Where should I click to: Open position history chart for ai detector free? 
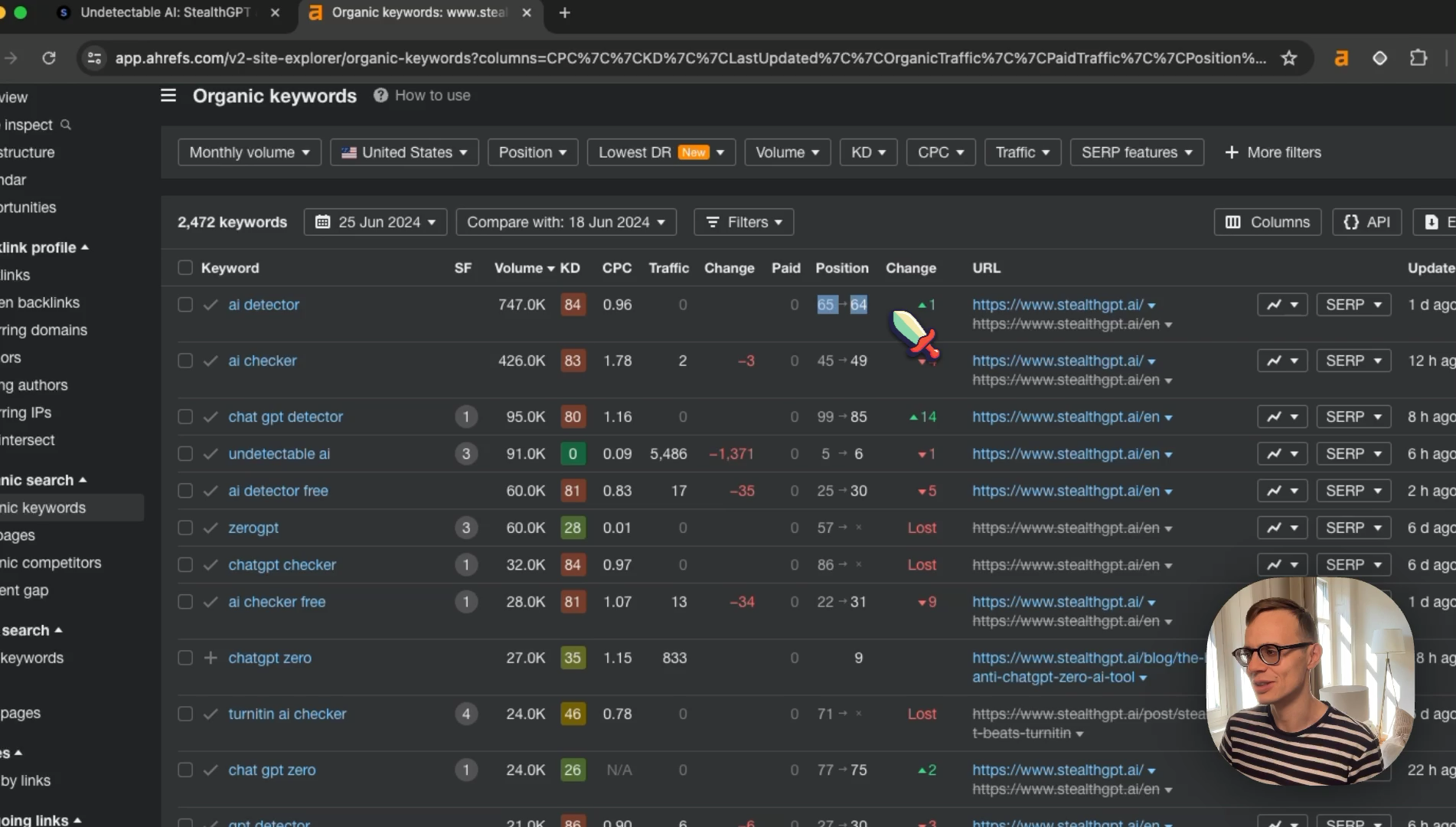(1282, 491)
